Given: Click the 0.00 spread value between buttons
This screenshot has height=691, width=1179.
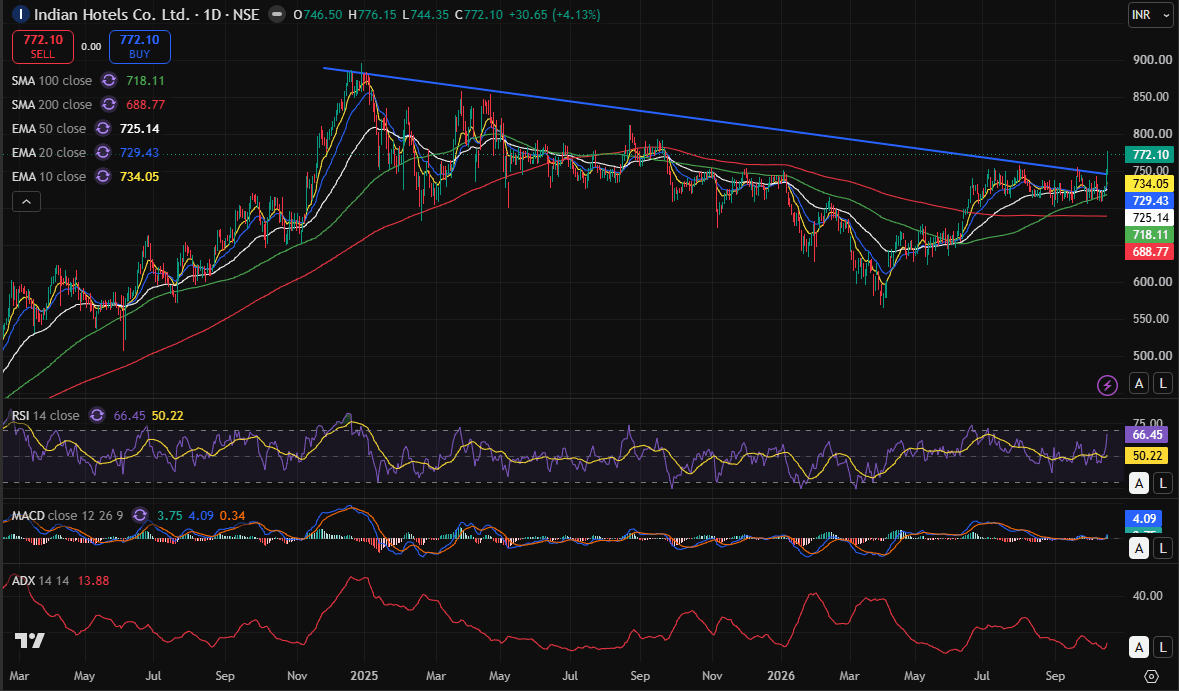Looking at the screenshot, I should (x=91, y=47).
